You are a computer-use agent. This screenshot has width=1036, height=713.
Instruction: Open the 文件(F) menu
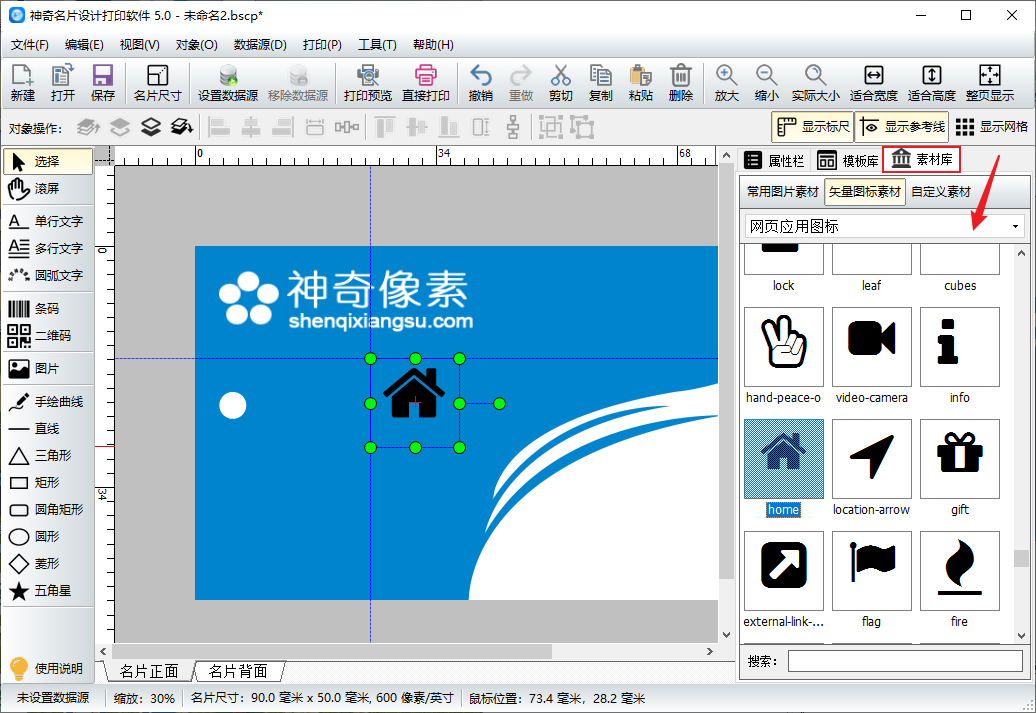(30, 45)
